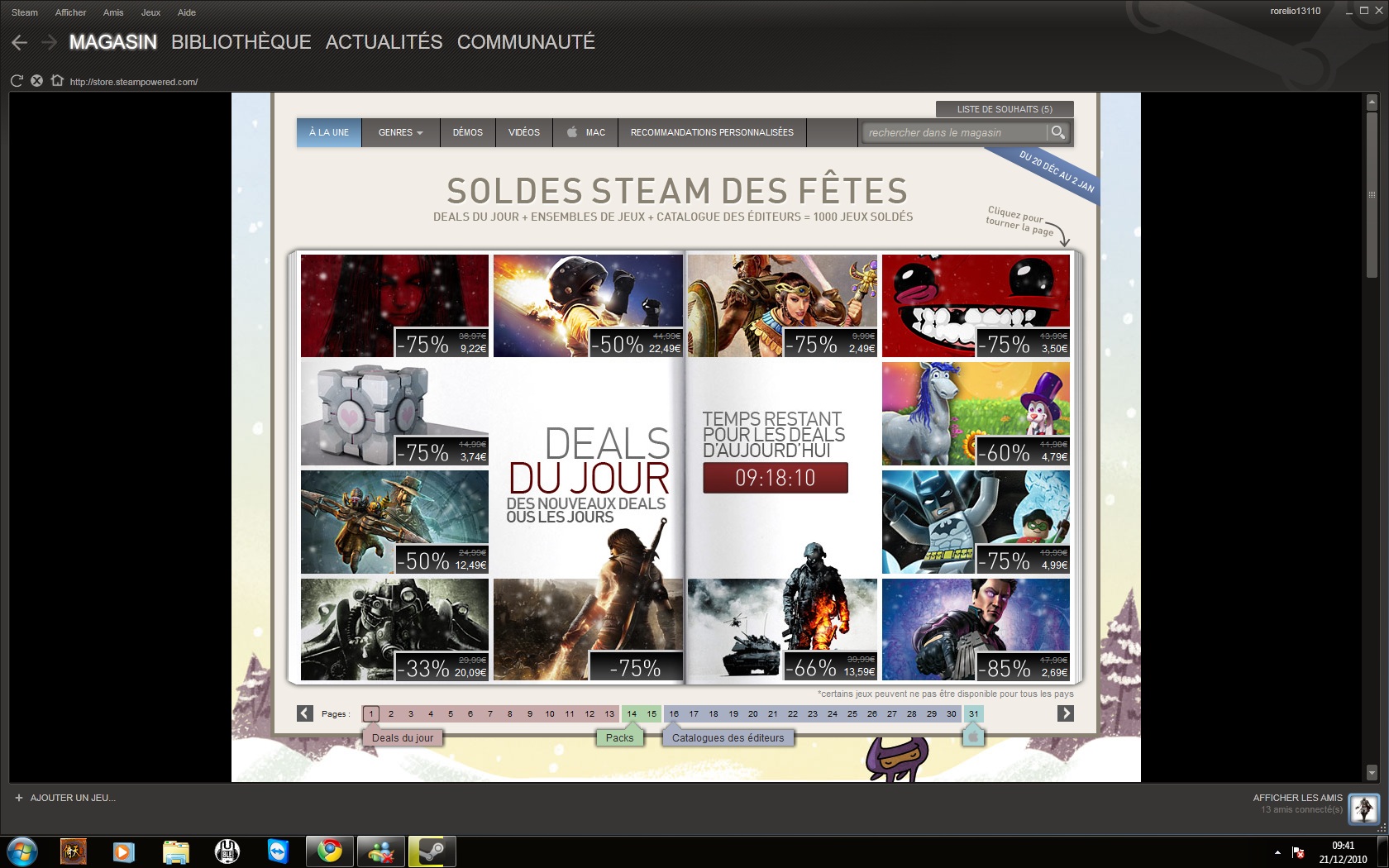Screen dimensions: 1389x868
Task: Click the store URL address field
Action: point(134,82)
